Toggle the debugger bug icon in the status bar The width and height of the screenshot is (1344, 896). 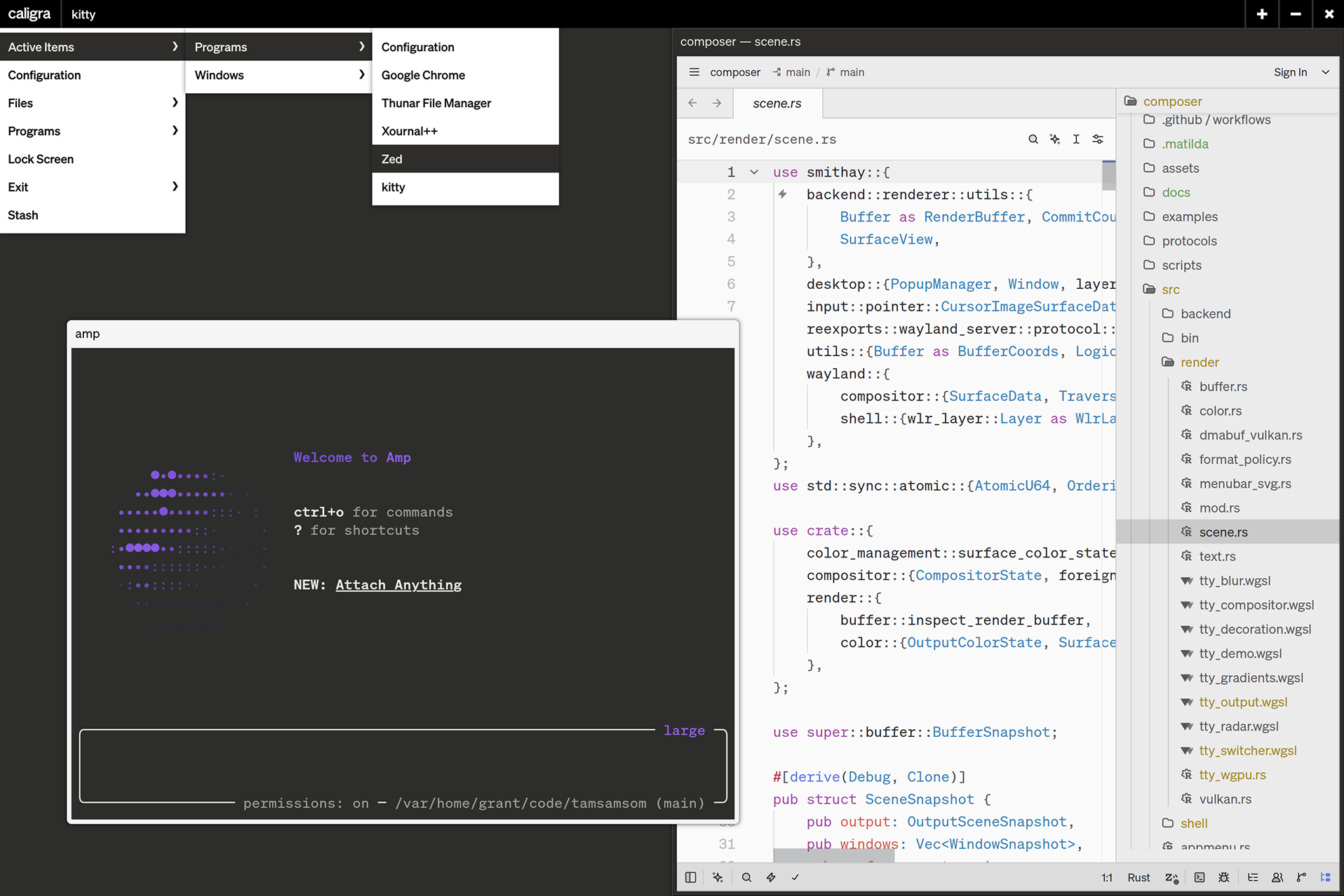(1224, 877)
